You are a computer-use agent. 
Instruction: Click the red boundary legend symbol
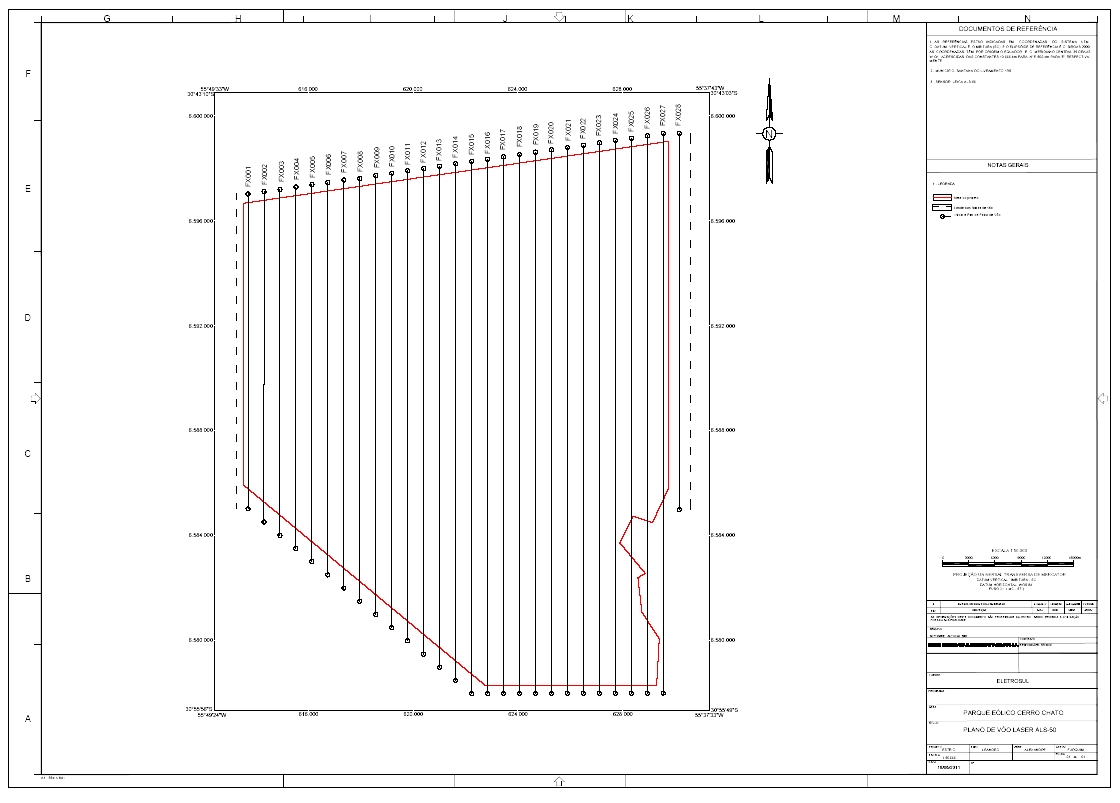(942, 197)
